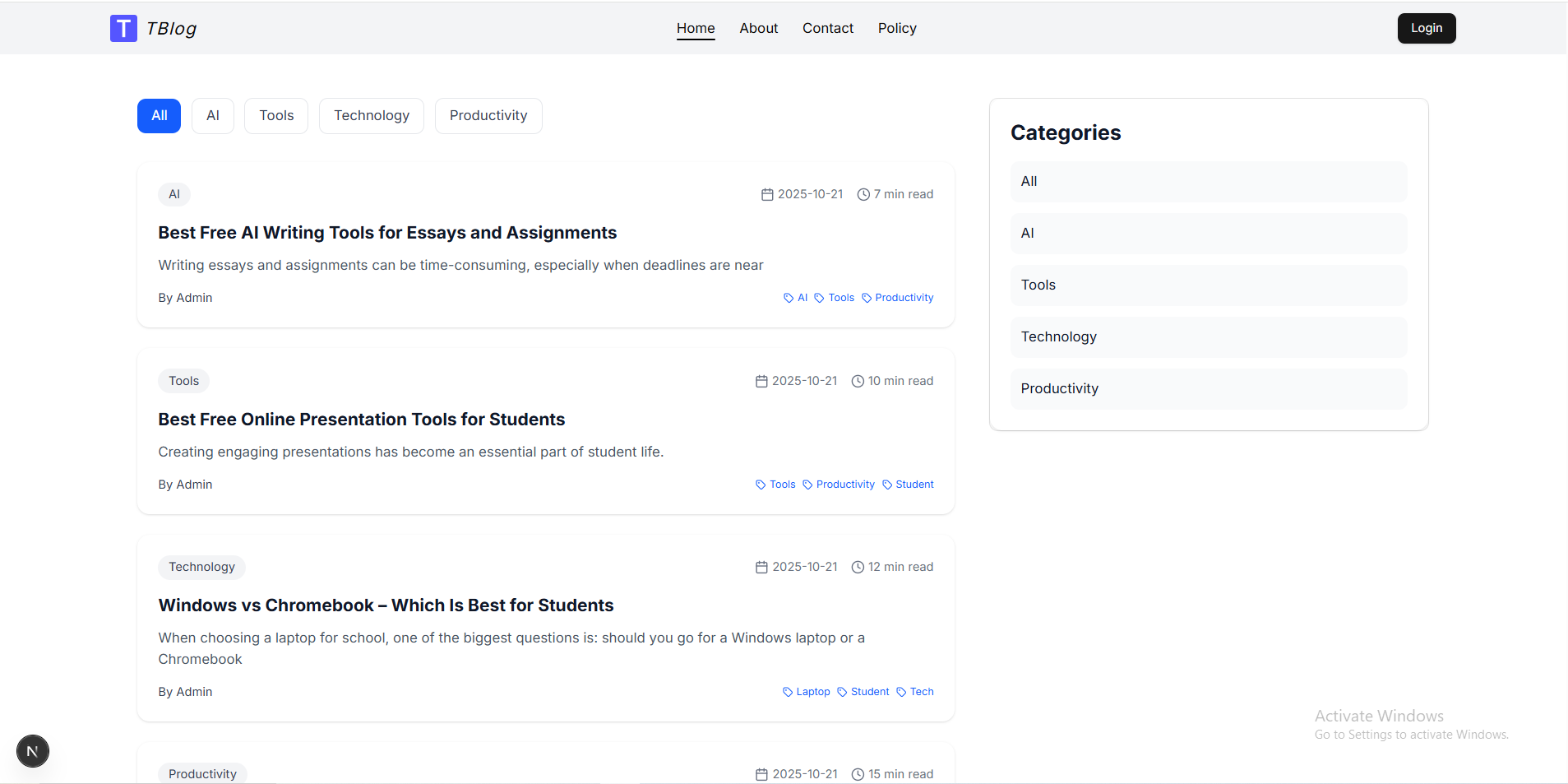Select Tools in the Categories sidebar

[1208, 285]
